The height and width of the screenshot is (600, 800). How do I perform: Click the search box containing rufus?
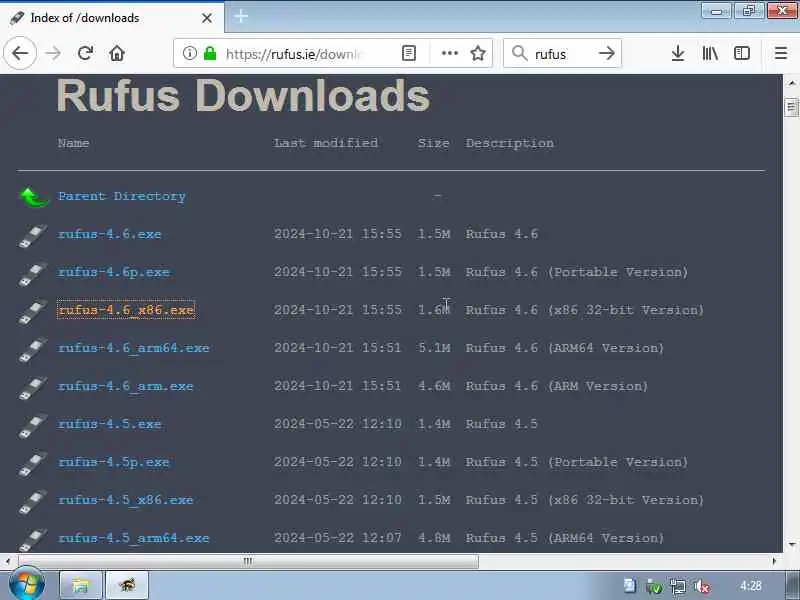[562, 54]
